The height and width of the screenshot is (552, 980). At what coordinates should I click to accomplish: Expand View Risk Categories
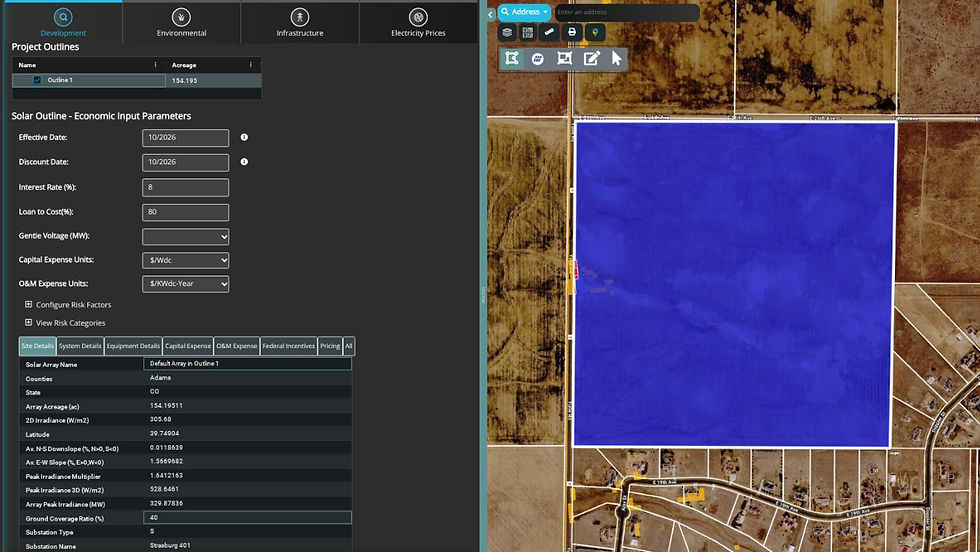28,323
